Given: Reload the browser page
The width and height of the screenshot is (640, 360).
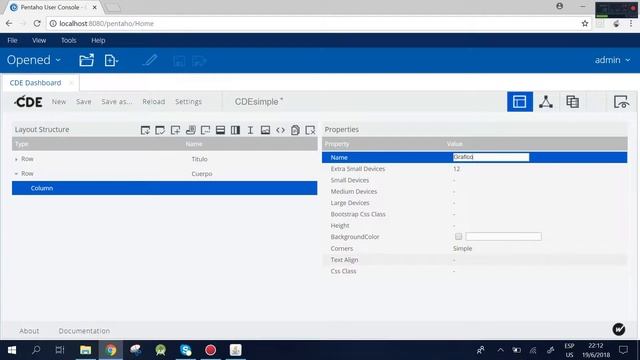Looking at the screenshot, I should point(37,24).
